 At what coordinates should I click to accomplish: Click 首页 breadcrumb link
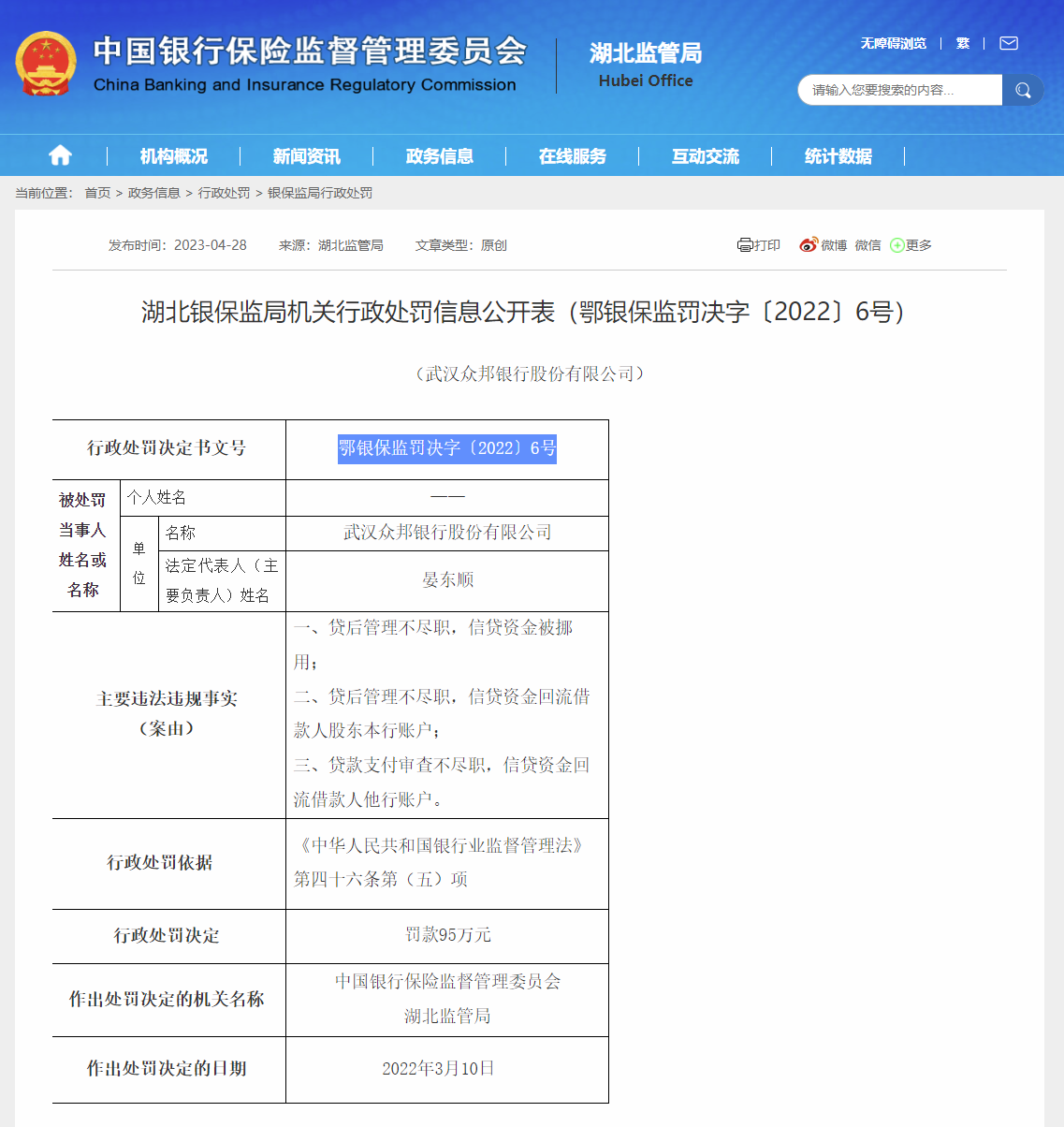97,193
